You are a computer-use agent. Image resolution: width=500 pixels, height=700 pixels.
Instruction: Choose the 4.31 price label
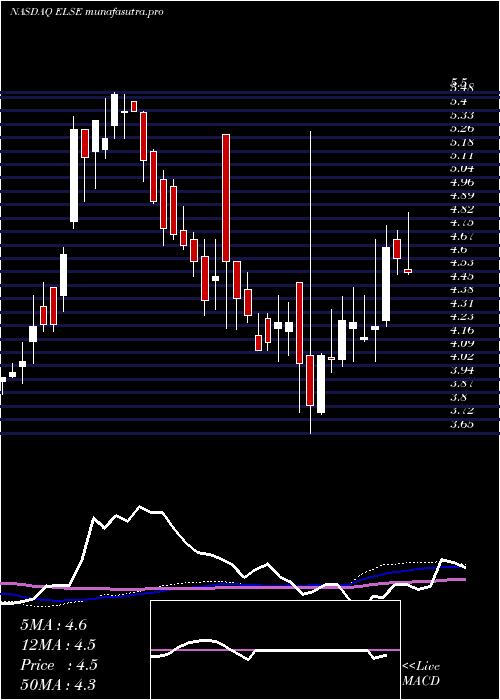(x=462, y=303)
